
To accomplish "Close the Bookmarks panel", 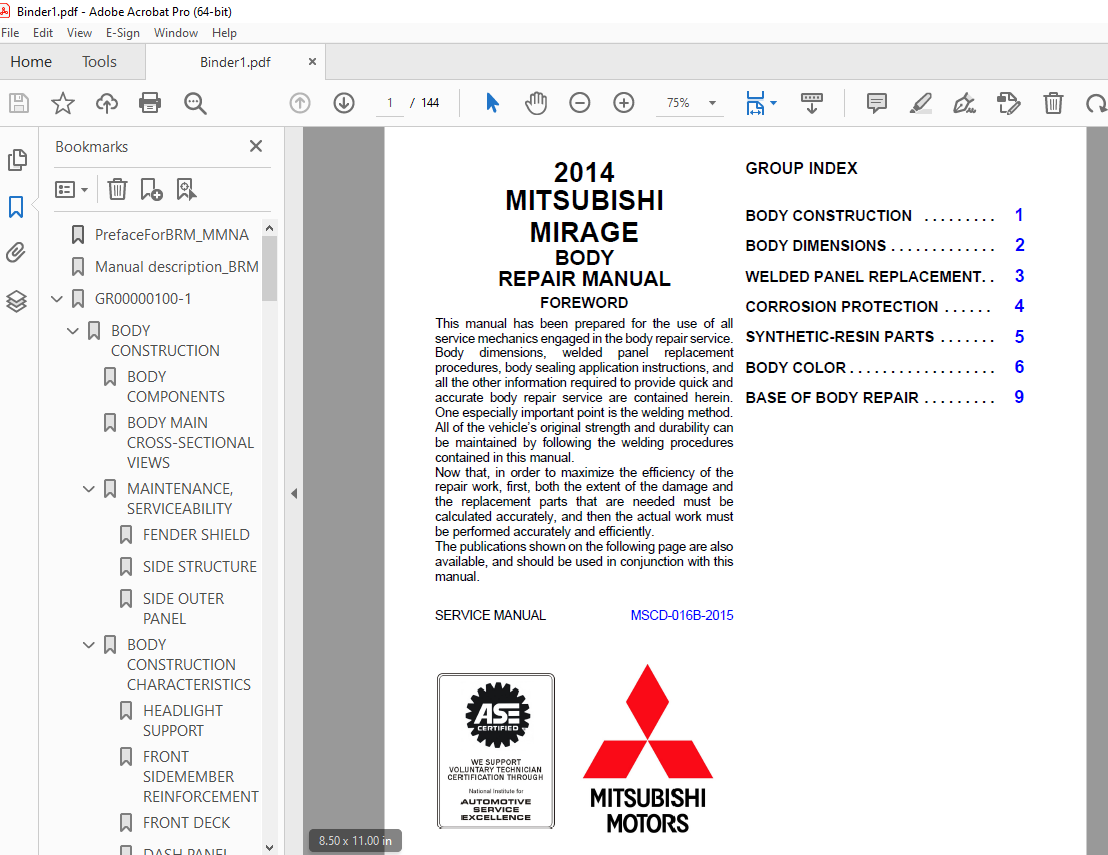I will click(256, 146).
